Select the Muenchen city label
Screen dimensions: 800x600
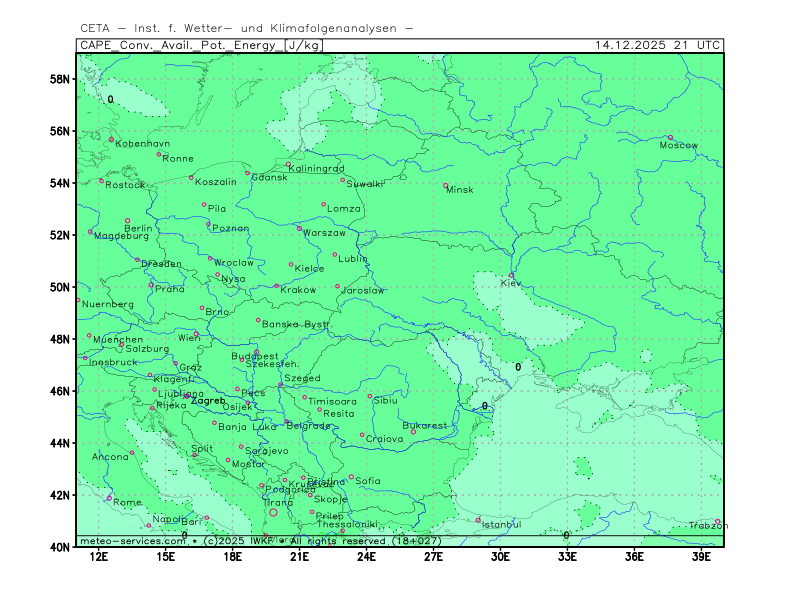coord(118,340)
